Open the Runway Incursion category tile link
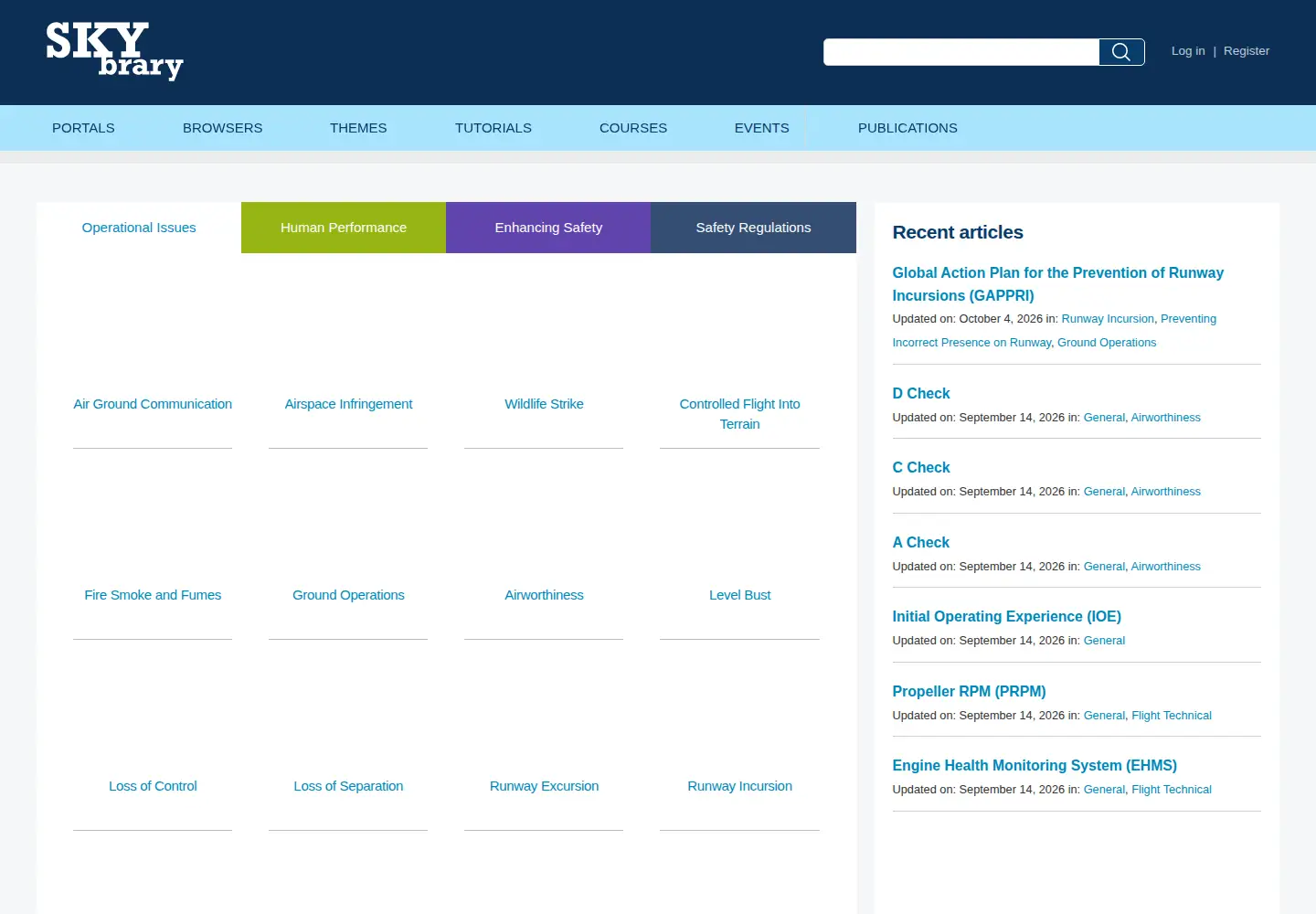This screenshot has height=914, width=1316. (x=739, y=786)
